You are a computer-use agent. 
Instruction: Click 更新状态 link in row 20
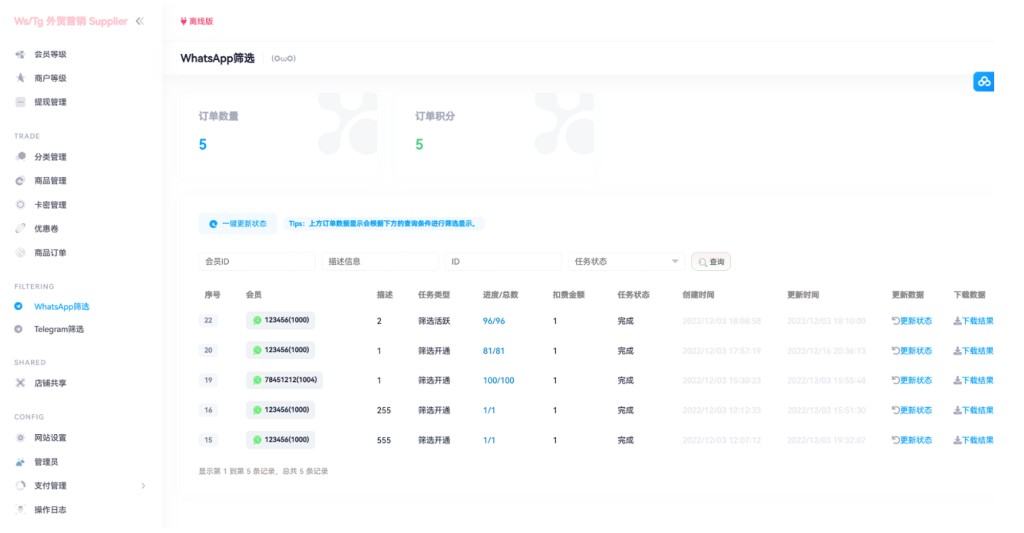coord(912,351)
